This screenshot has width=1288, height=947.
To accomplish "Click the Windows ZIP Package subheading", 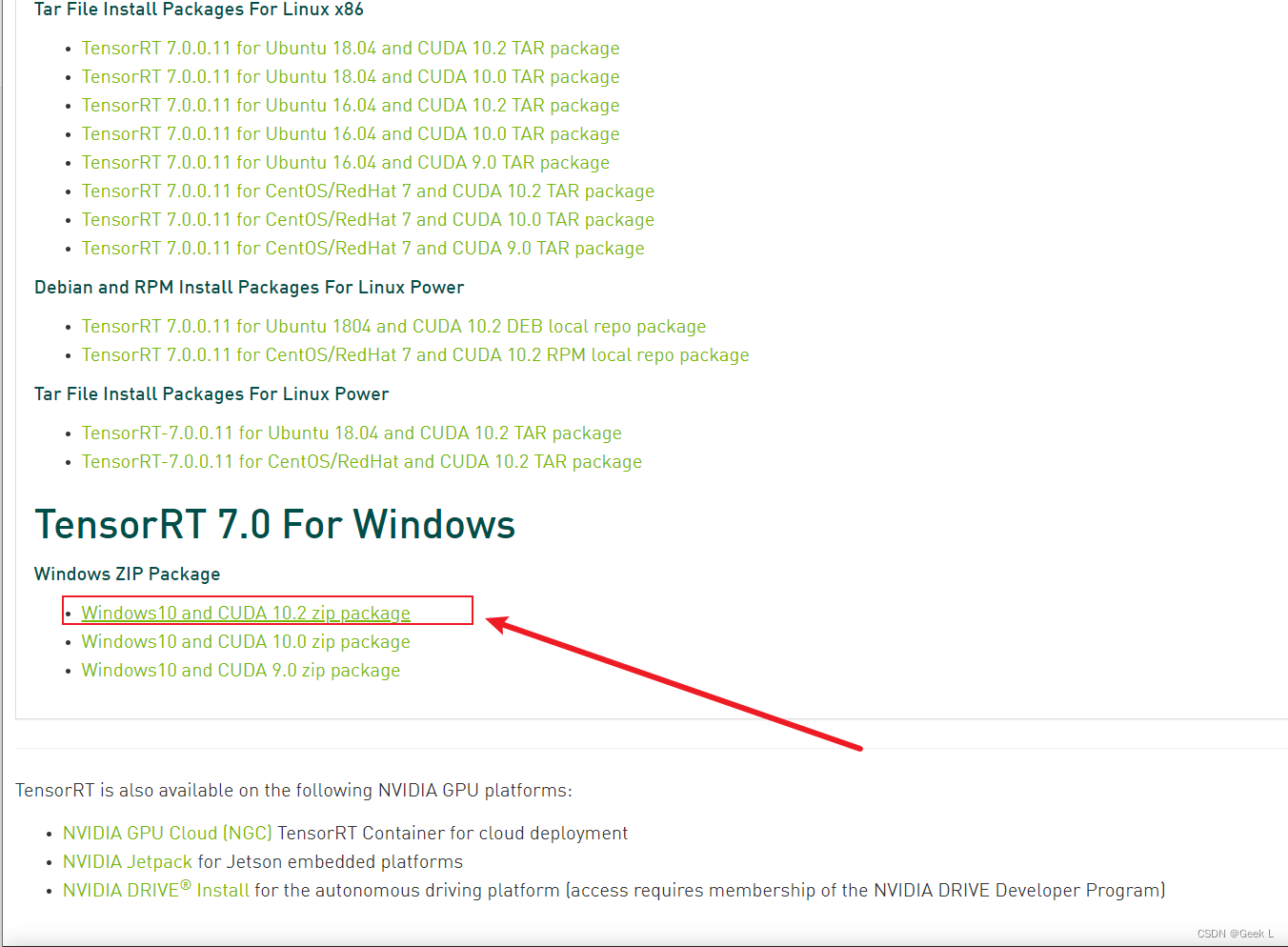I will tap(127, 574).
